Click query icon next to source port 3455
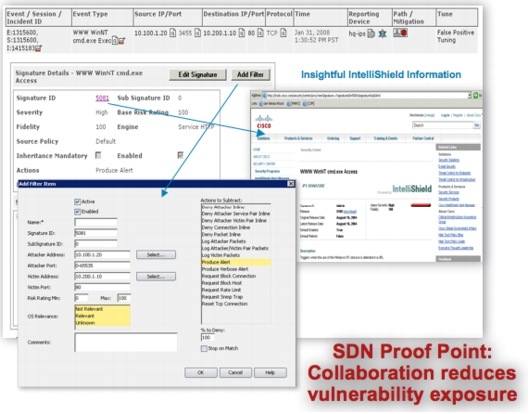 pyautogui.click(x=198, y=33)
